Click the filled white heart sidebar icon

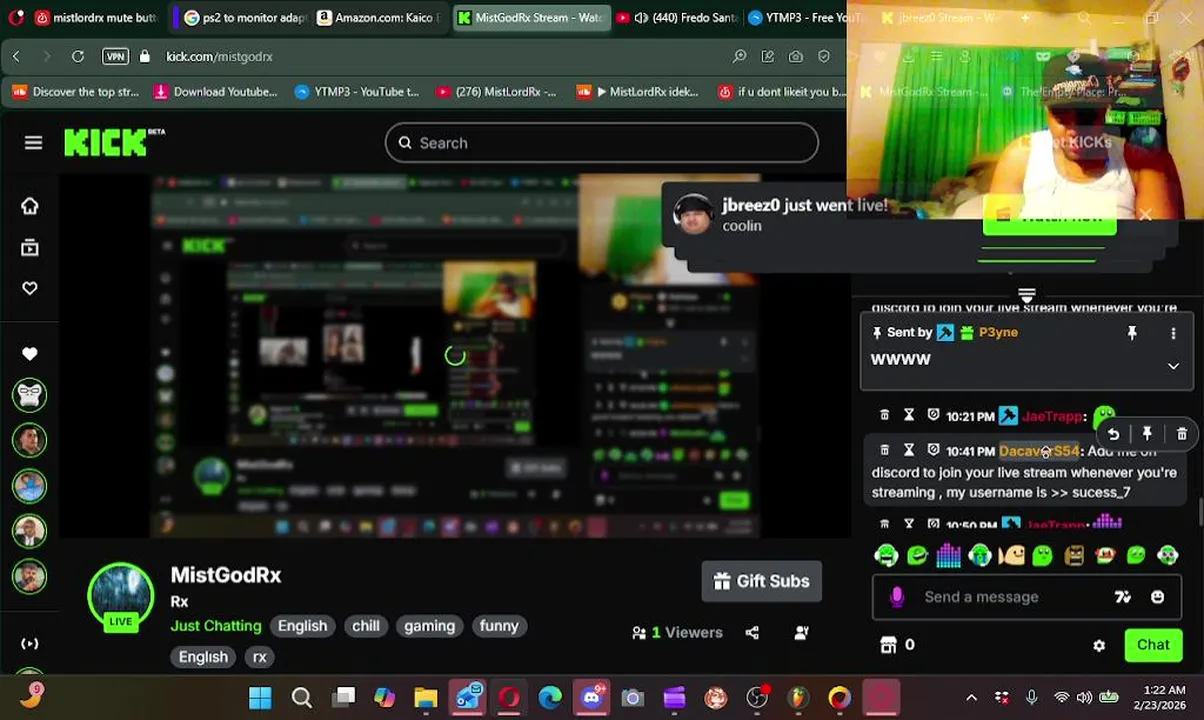coord(30,353)
